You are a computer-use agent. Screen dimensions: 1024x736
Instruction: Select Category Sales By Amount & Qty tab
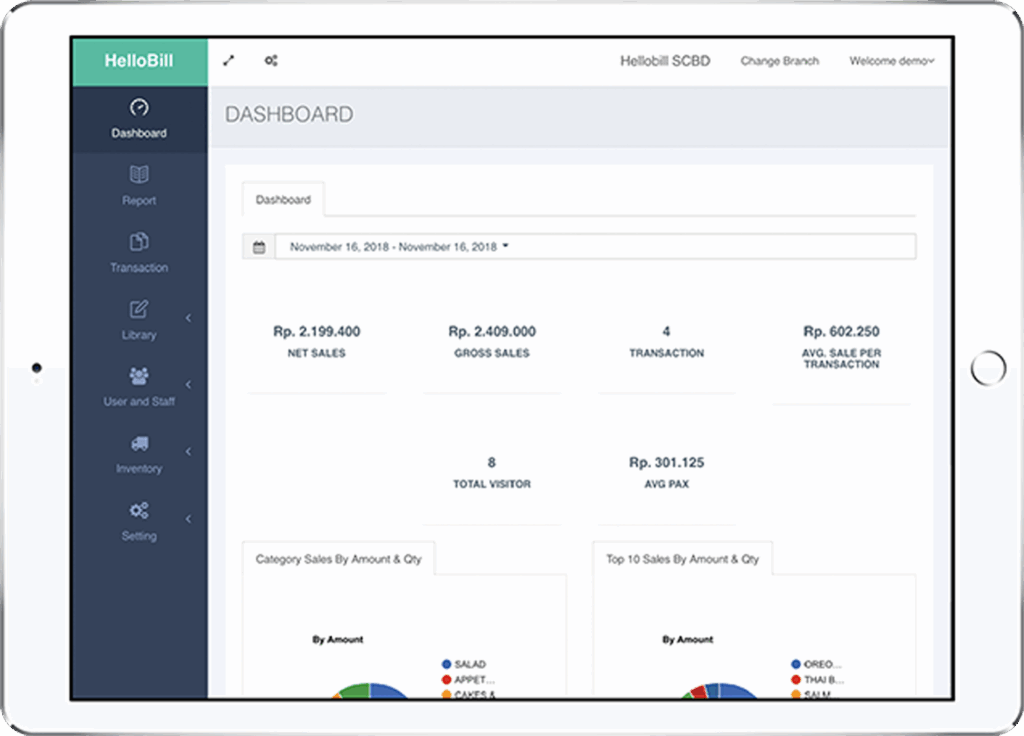pyautogui.click(x=338, y=559)
